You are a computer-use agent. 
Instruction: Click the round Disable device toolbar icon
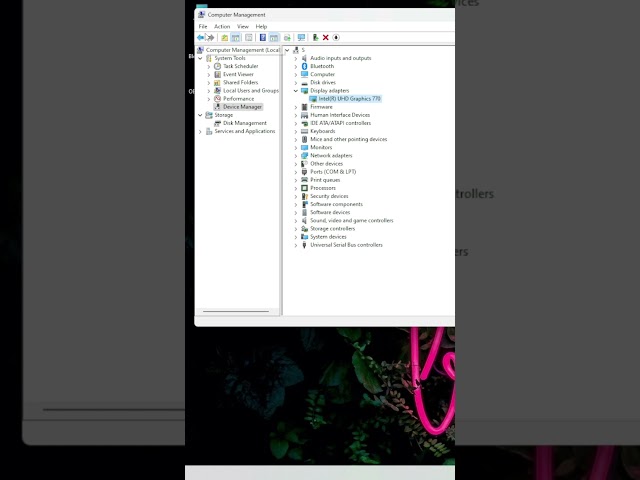coord(336,38)
